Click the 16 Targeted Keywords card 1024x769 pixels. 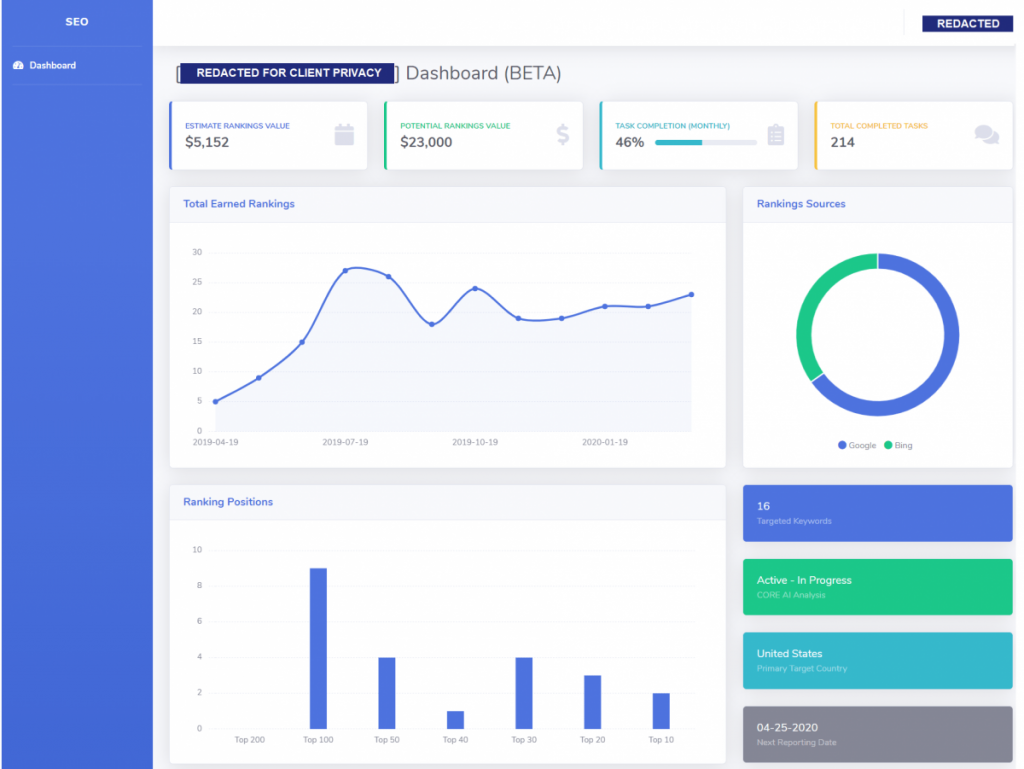tap(878, 513)
